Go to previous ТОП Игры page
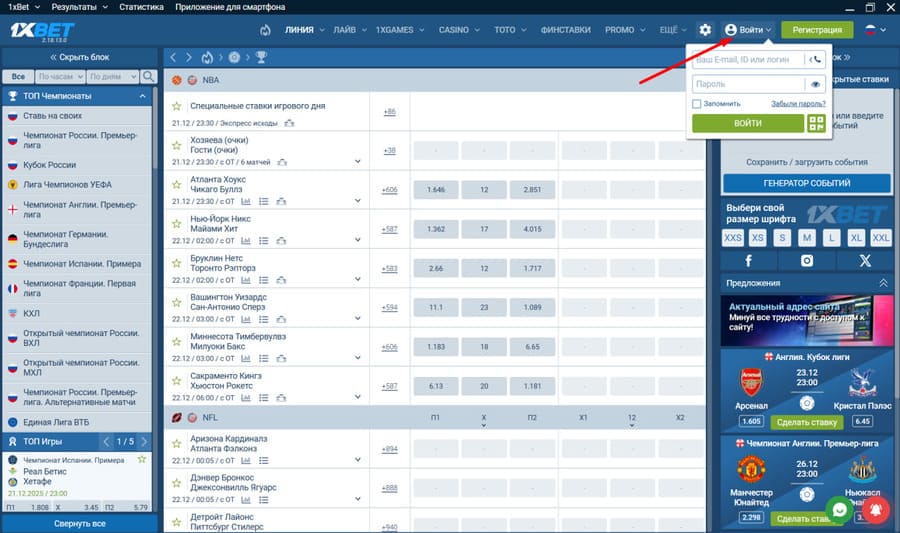The width and height of the screenshot is (900, 533). click(x=106, y=441)
